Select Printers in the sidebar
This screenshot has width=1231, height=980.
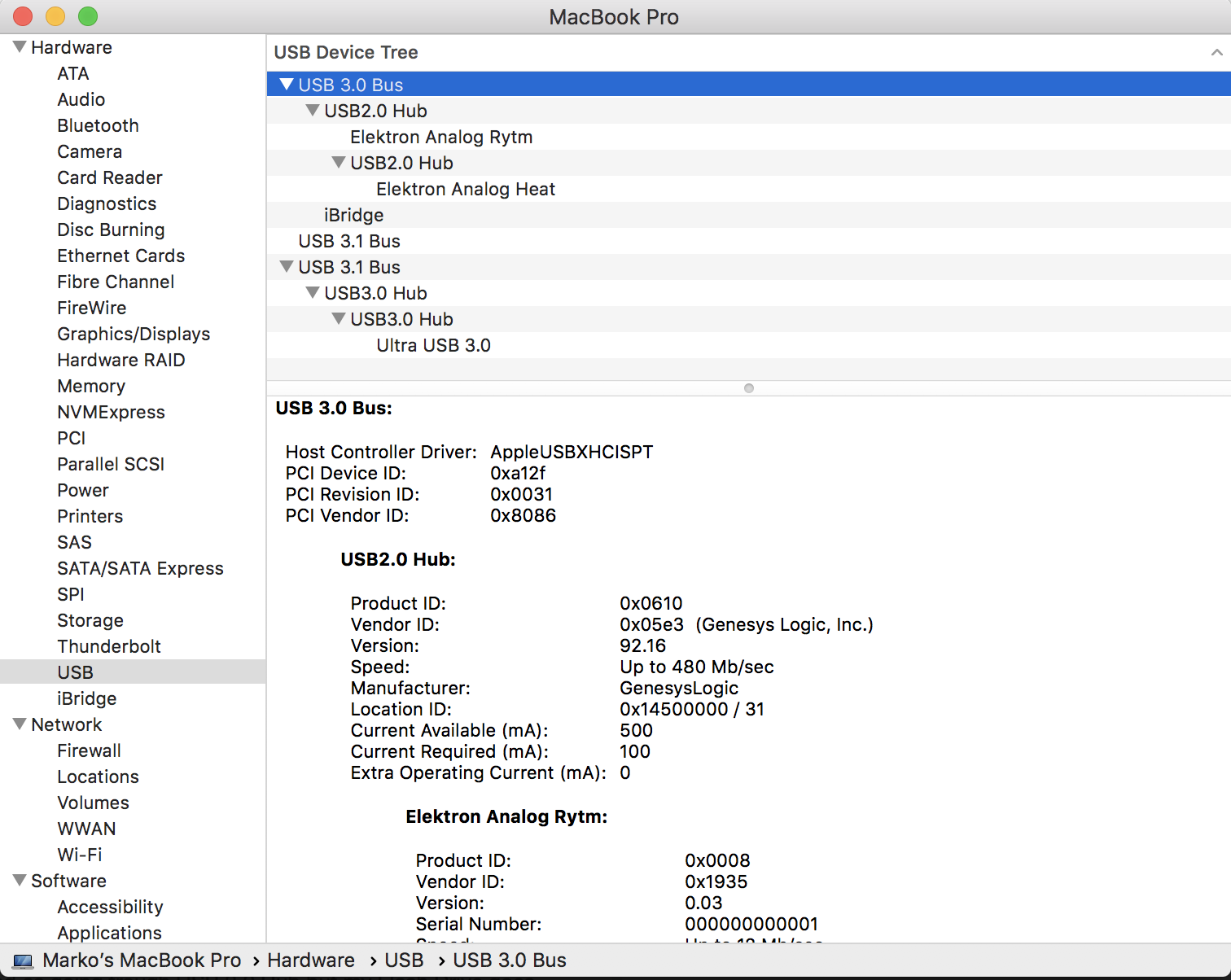click(x=90, y=516)
